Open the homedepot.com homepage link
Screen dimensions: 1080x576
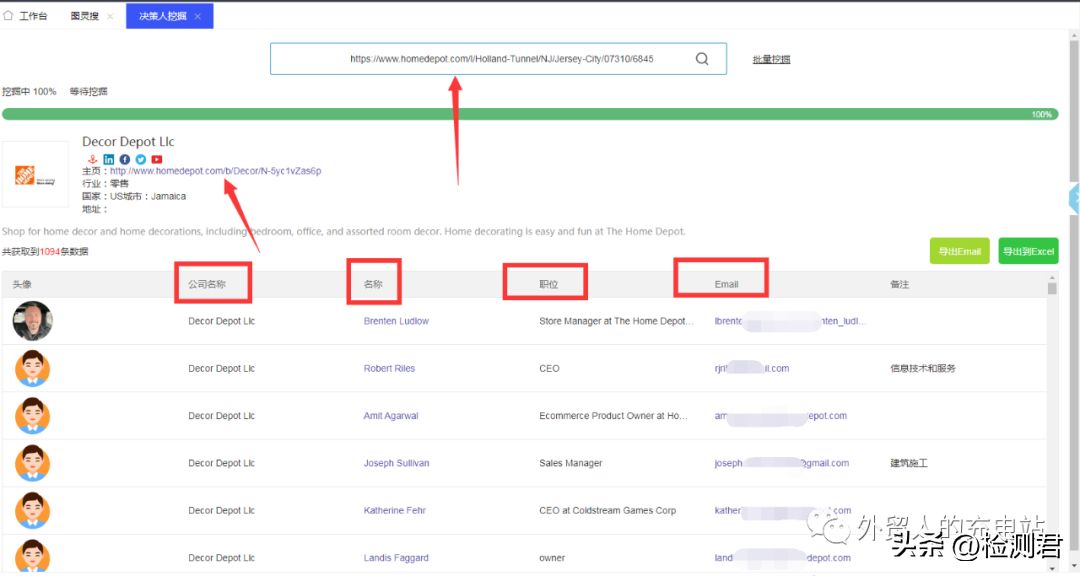click(216, 171)
